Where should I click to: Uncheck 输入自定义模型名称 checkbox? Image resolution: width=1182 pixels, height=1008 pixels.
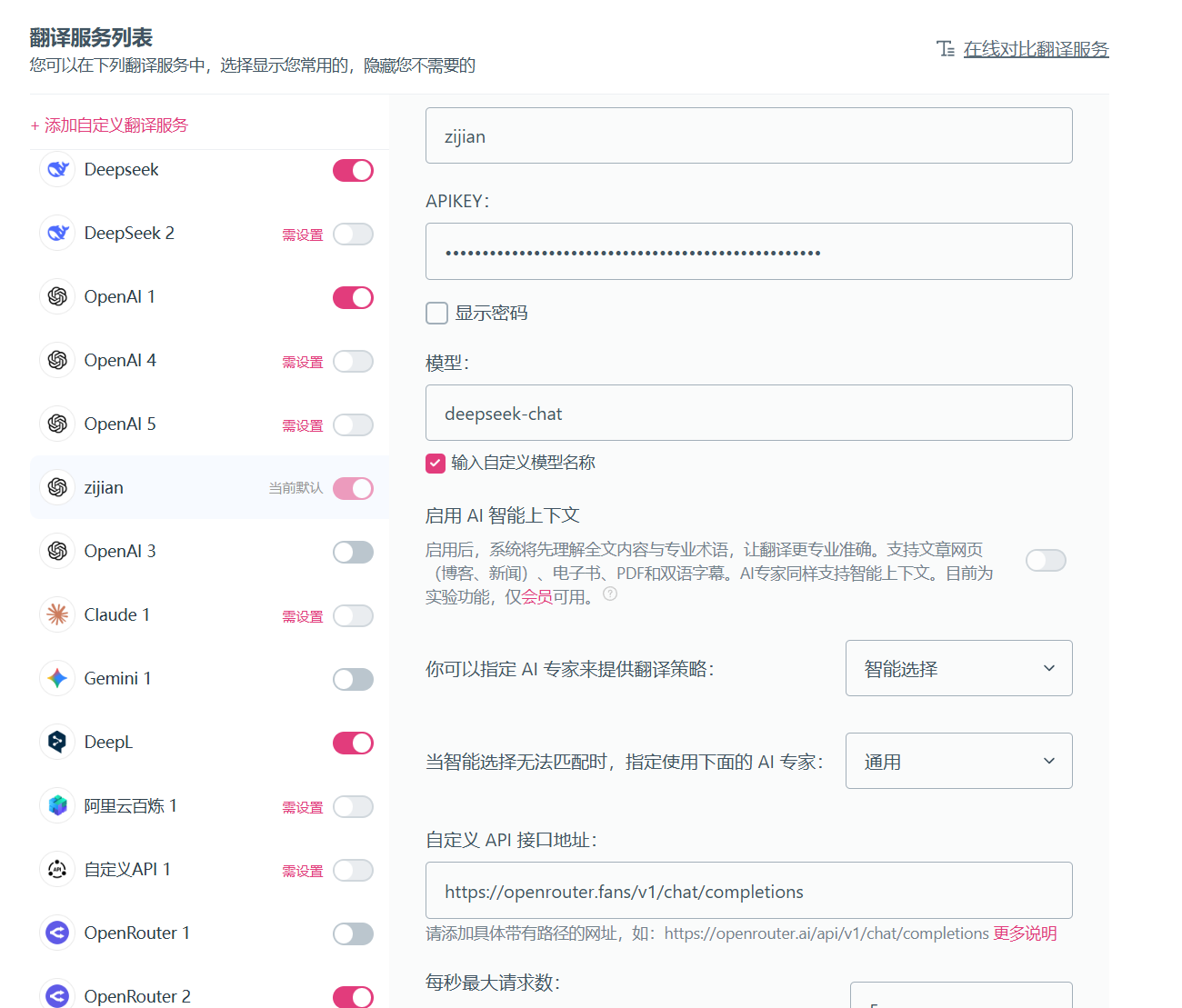[436, 464]
